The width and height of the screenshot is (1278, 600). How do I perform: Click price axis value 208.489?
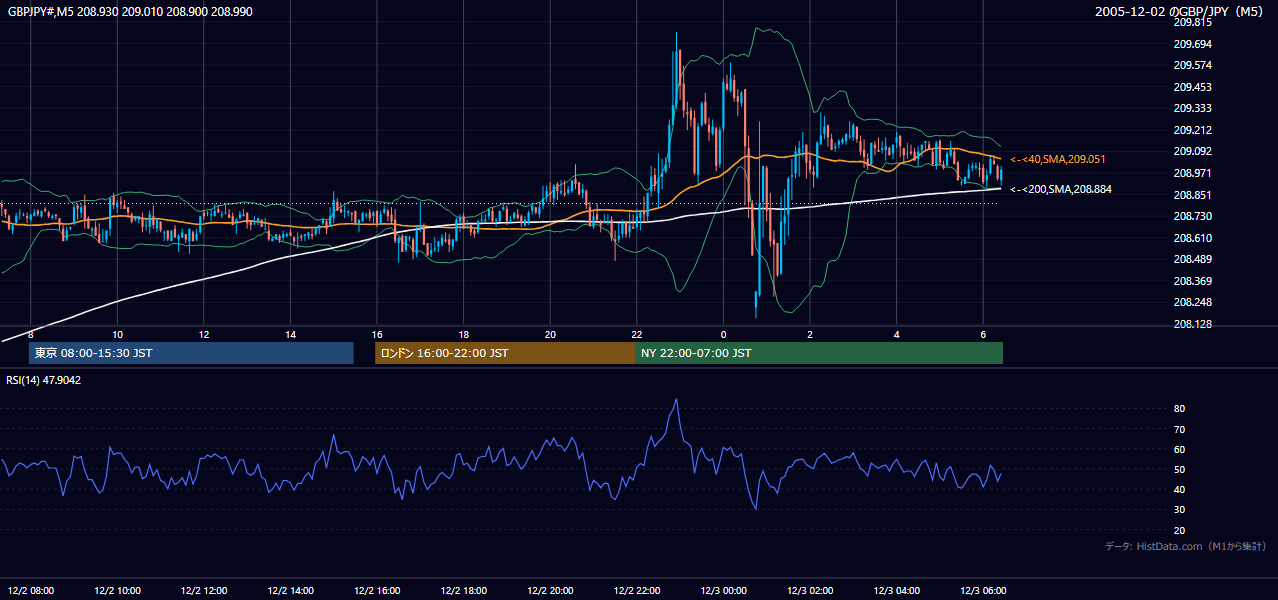coord(1193,259)
